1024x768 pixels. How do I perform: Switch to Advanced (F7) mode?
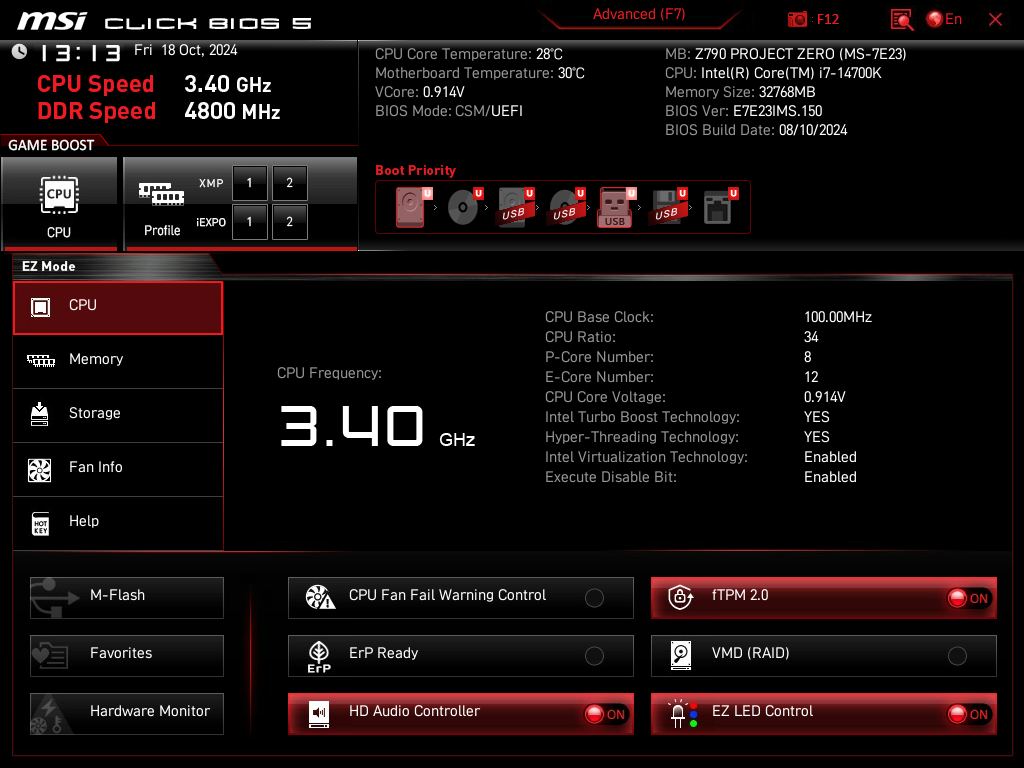coord(639,14)
